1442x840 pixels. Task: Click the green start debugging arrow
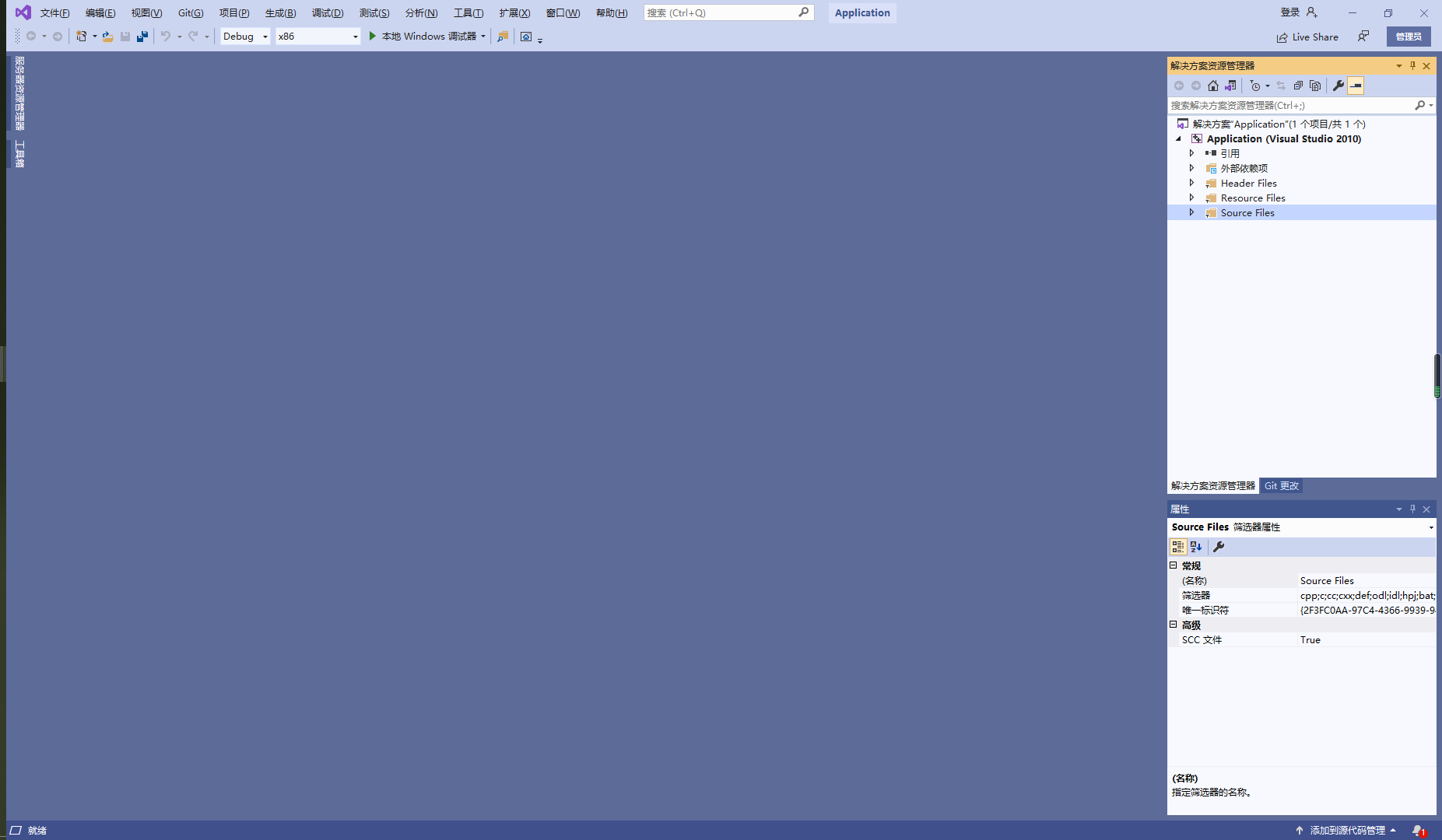tap(373, 37)
